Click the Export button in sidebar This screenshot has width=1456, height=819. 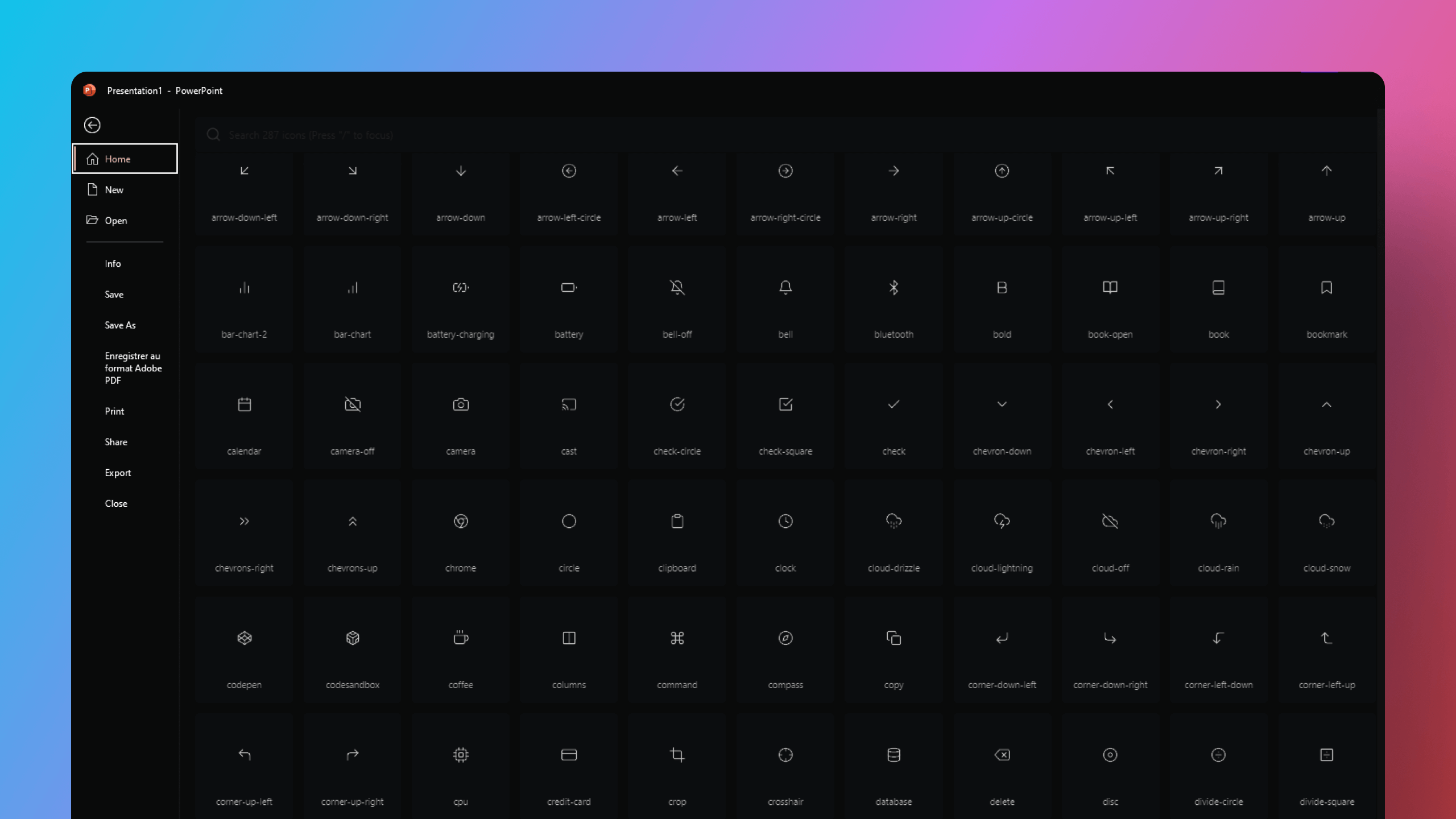point(118,472)
